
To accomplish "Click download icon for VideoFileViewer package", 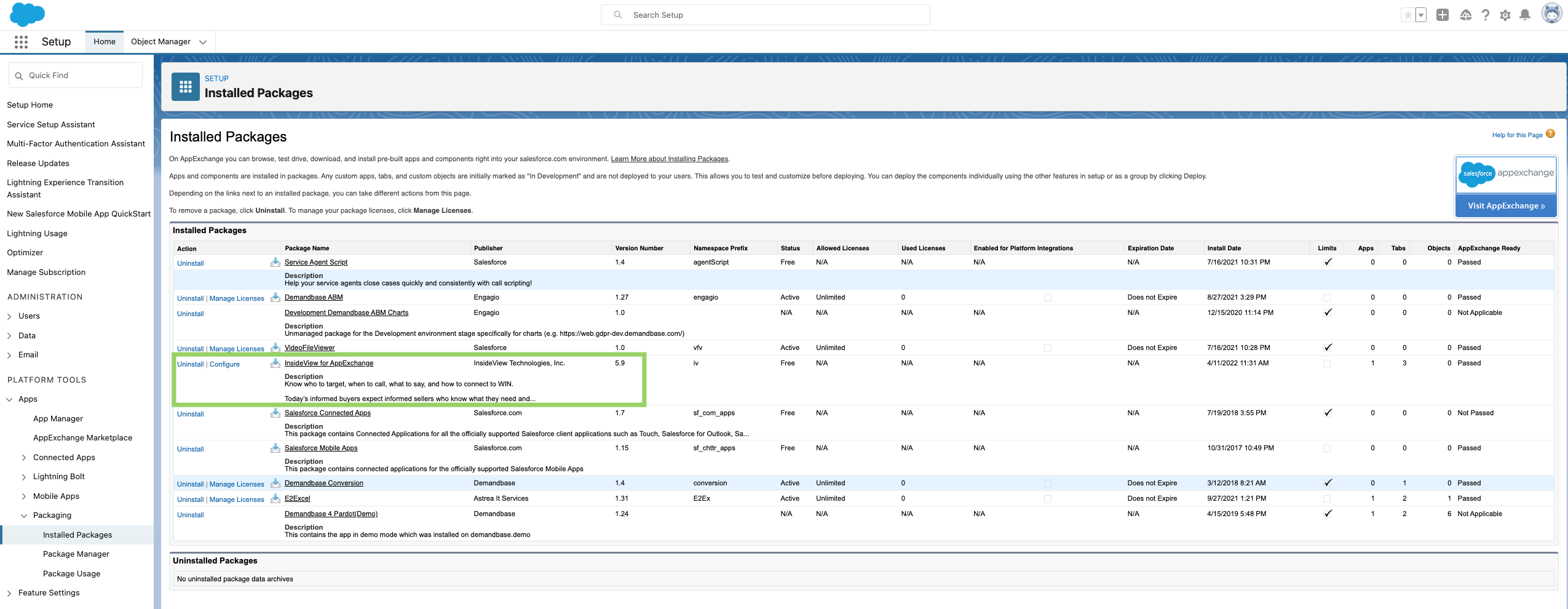I will 275,348.
